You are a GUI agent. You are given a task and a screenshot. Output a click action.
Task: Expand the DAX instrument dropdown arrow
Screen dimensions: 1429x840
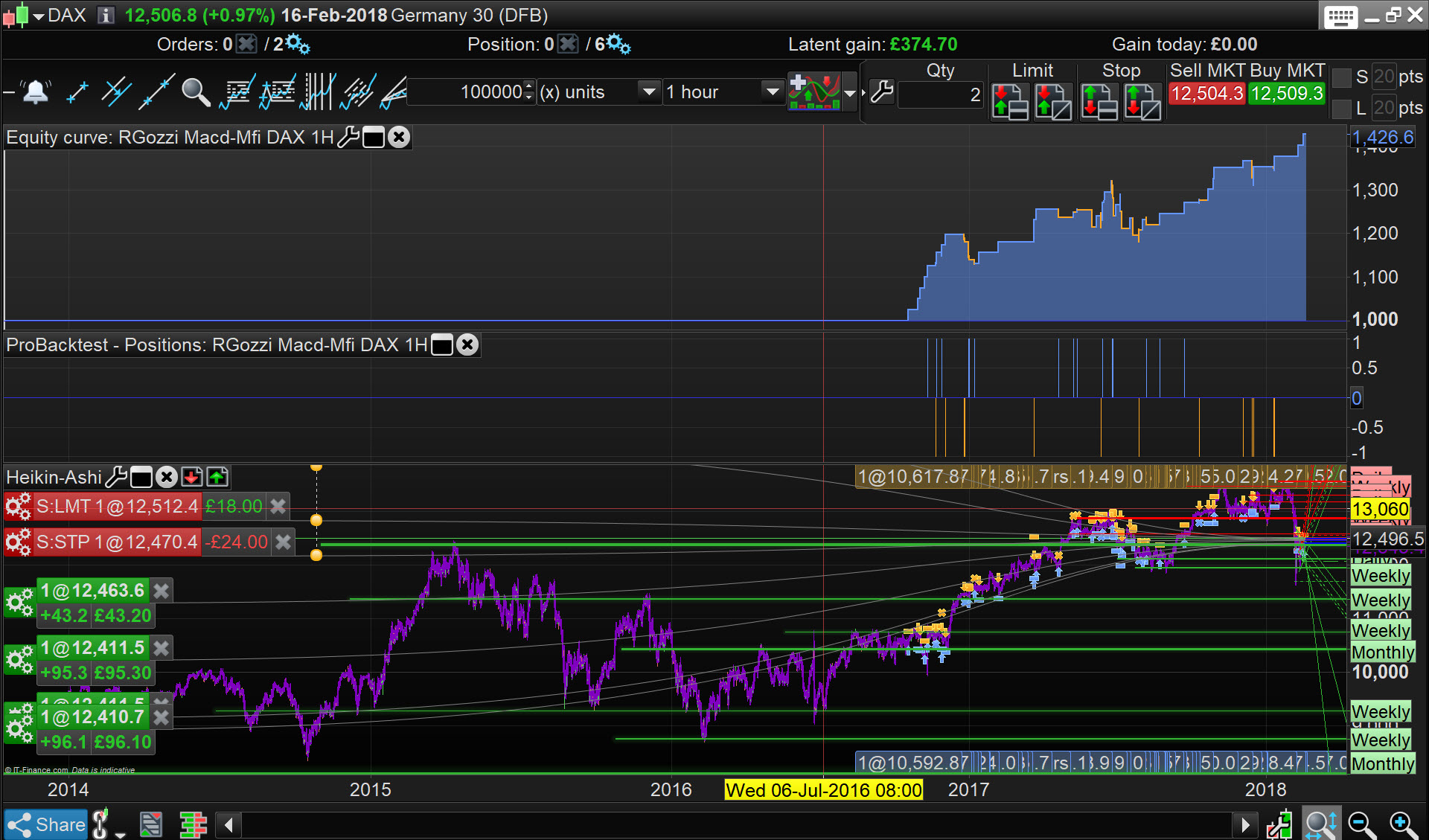[39, 16]
